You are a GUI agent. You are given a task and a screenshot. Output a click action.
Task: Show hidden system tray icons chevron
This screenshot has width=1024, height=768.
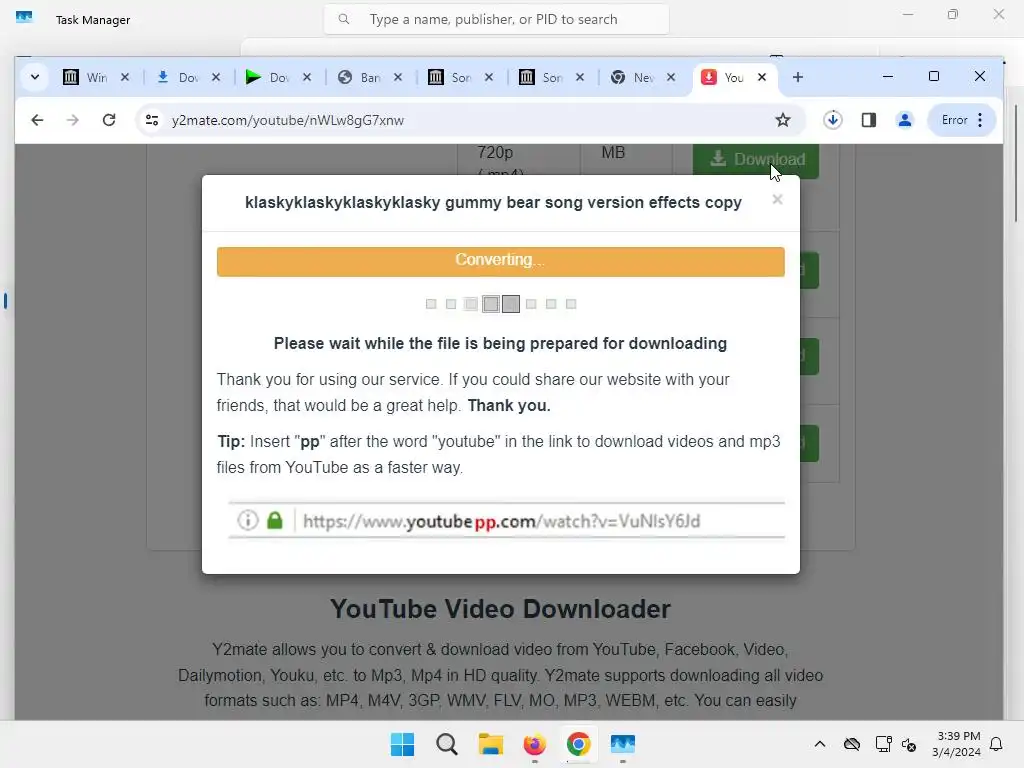click(x=820, y=744)
